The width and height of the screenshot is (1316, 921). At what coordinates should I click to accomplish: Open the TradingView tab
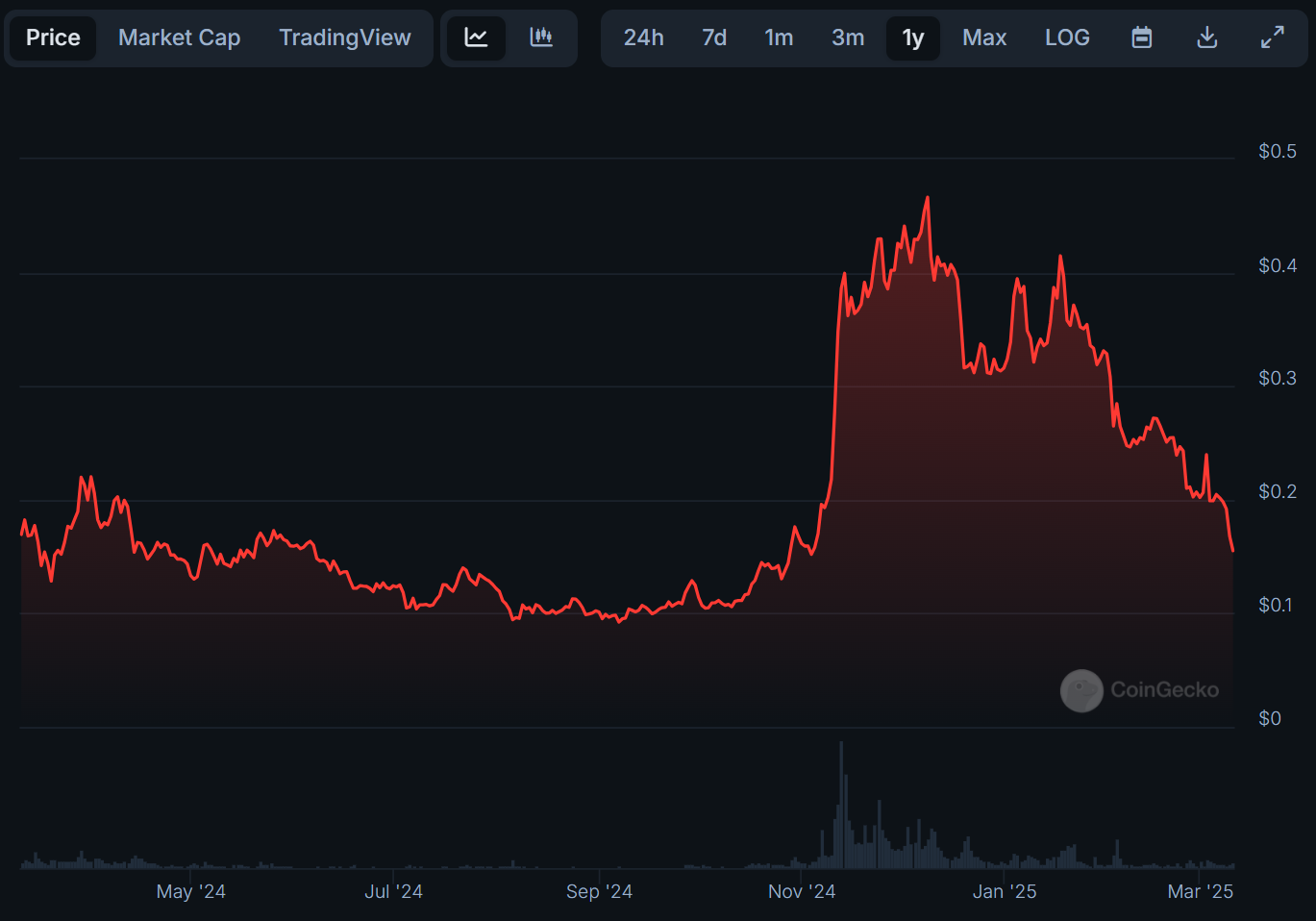point(345,38)
